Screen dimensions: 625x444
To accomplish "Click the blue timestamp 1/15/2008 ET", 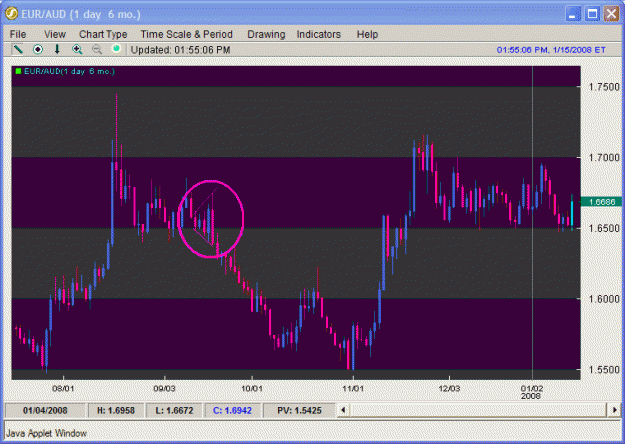I will click(551, 50).
